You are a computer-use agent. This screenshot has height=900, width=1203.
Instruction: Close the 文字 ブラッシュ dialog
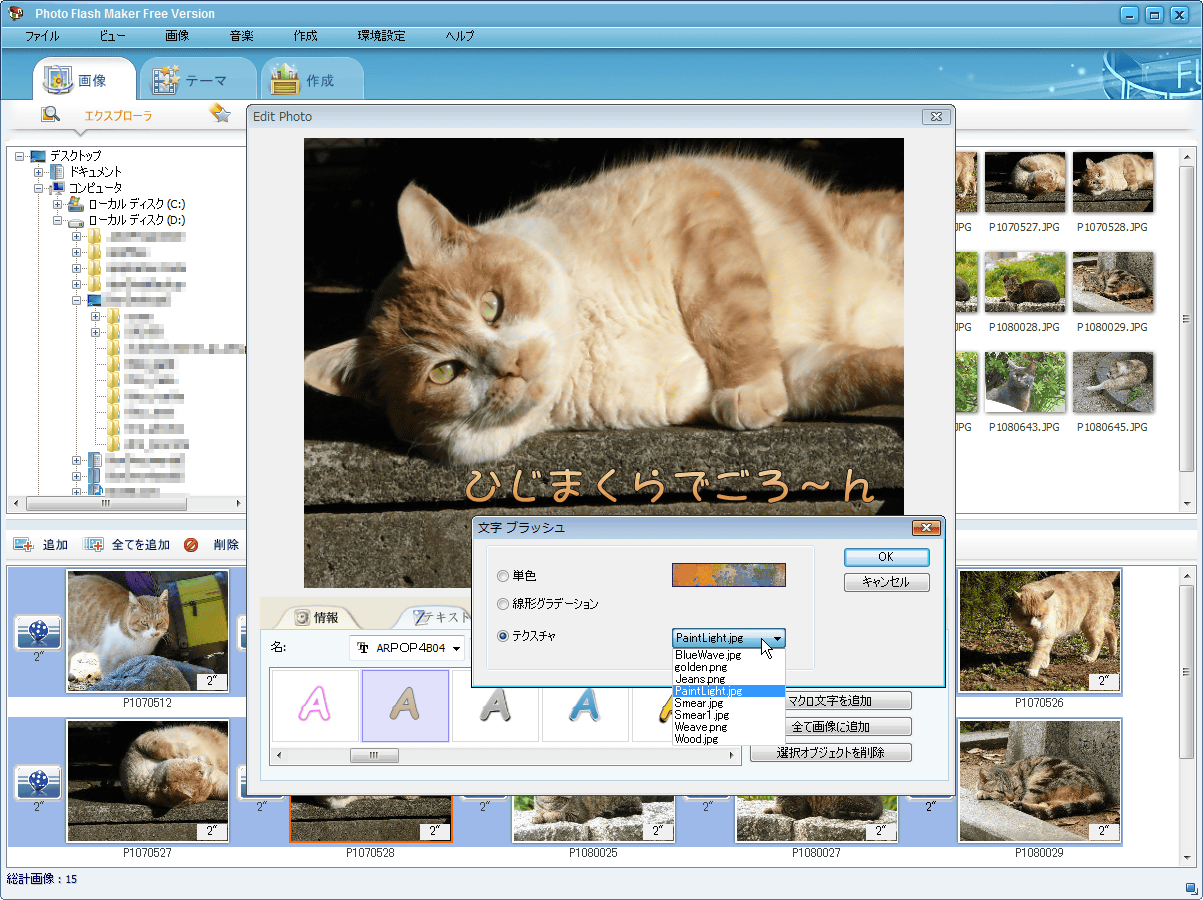click(926, 527)
